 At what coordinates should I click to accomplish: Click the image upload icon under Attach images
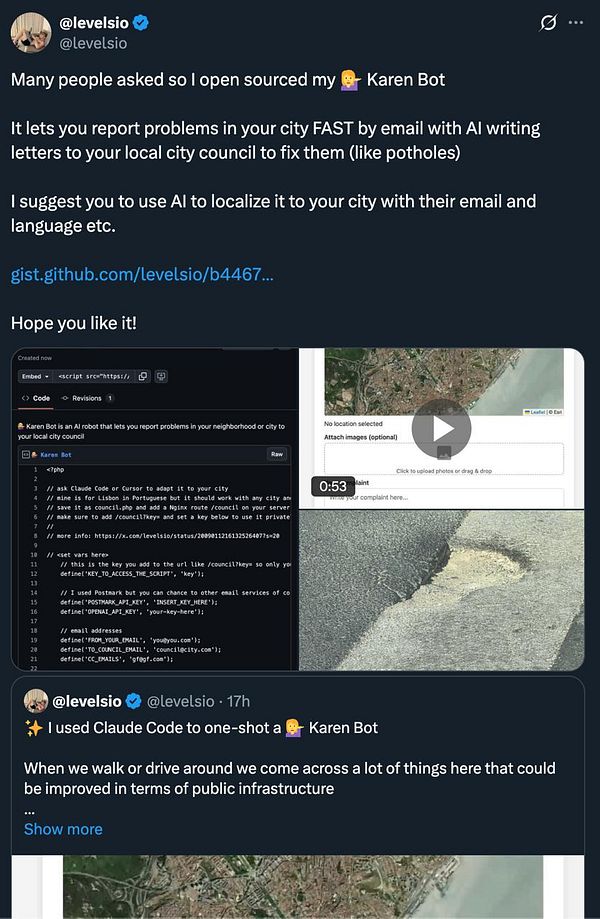tap(446, 451)
